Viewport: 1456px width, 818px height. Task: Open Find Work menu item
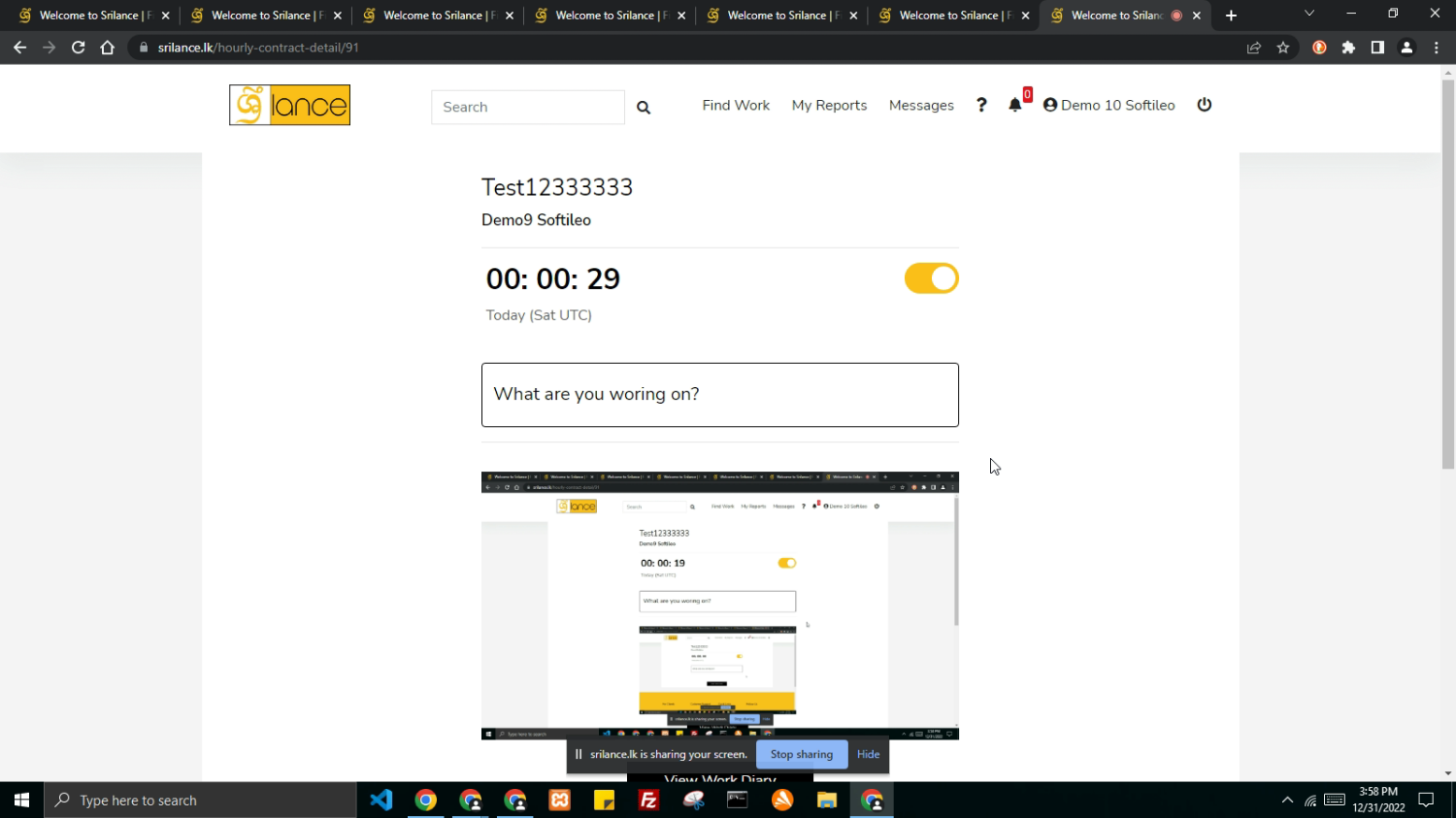[x=736, y=105]
